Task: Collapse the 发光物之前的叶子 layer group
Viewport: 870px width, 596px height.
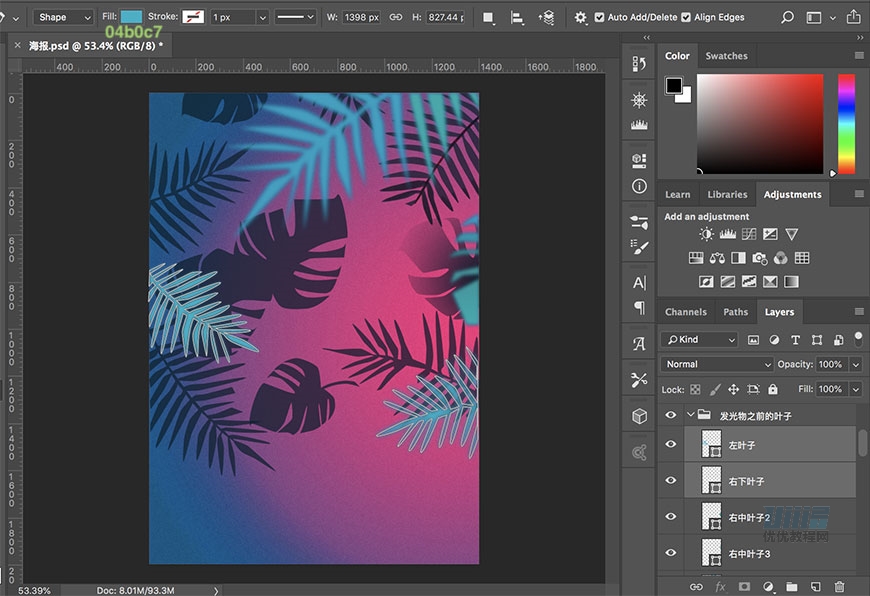Action: pyautogui.click(x=690, y=415)
